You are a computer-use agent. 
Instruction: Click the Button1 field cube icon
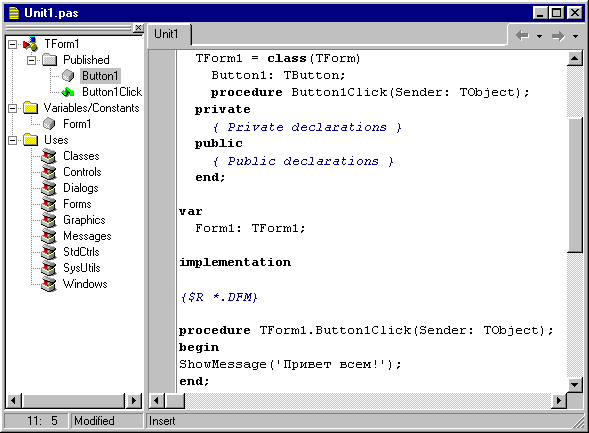pyautogui.click(x=68, y=76)
